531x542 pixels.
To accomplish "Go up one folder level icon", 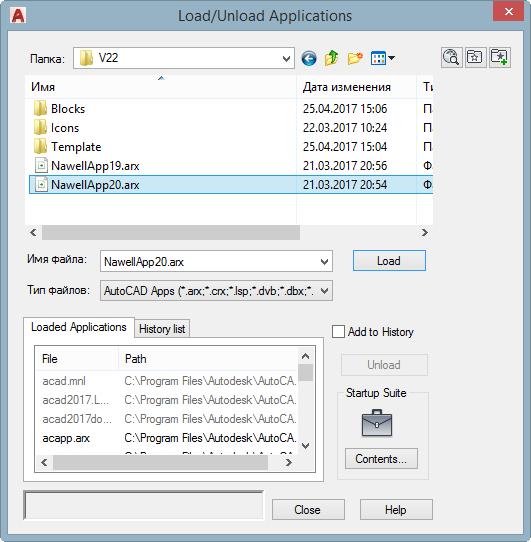I will [x=331, y=58].
